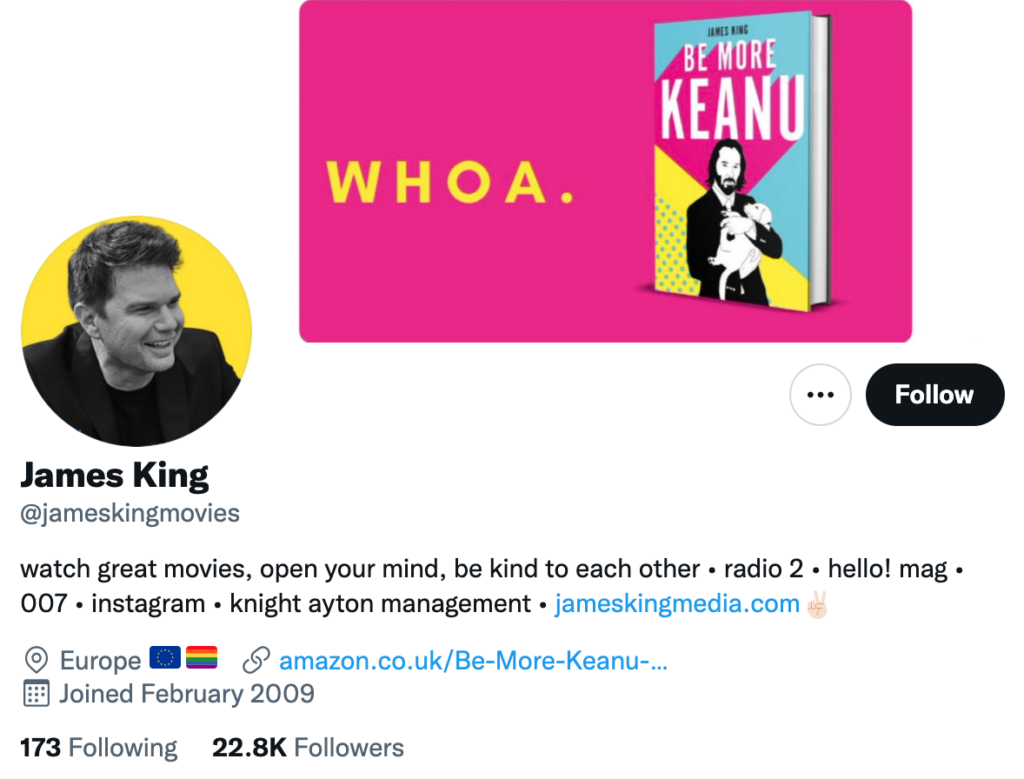Screen dimensions: 1024x779
Task: Click the Joined February 2009 text
Action: 187,694
